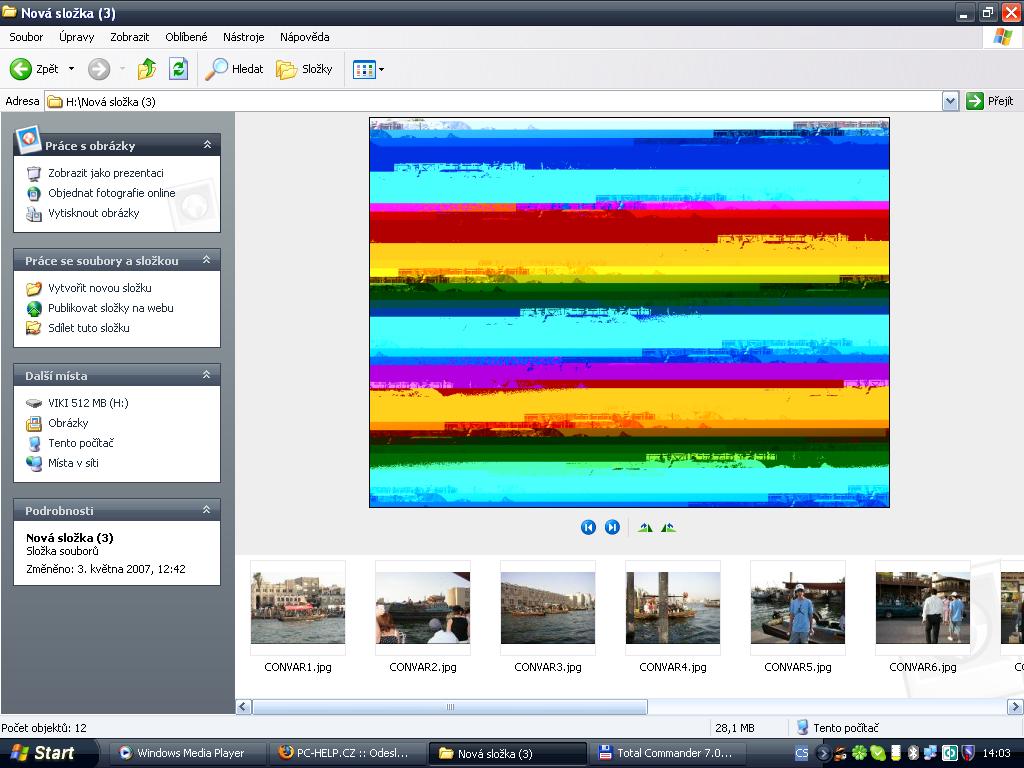The height and width of the screenshot is (768, 1024).
Task: Open Hledat search tool
Action: 234,69
